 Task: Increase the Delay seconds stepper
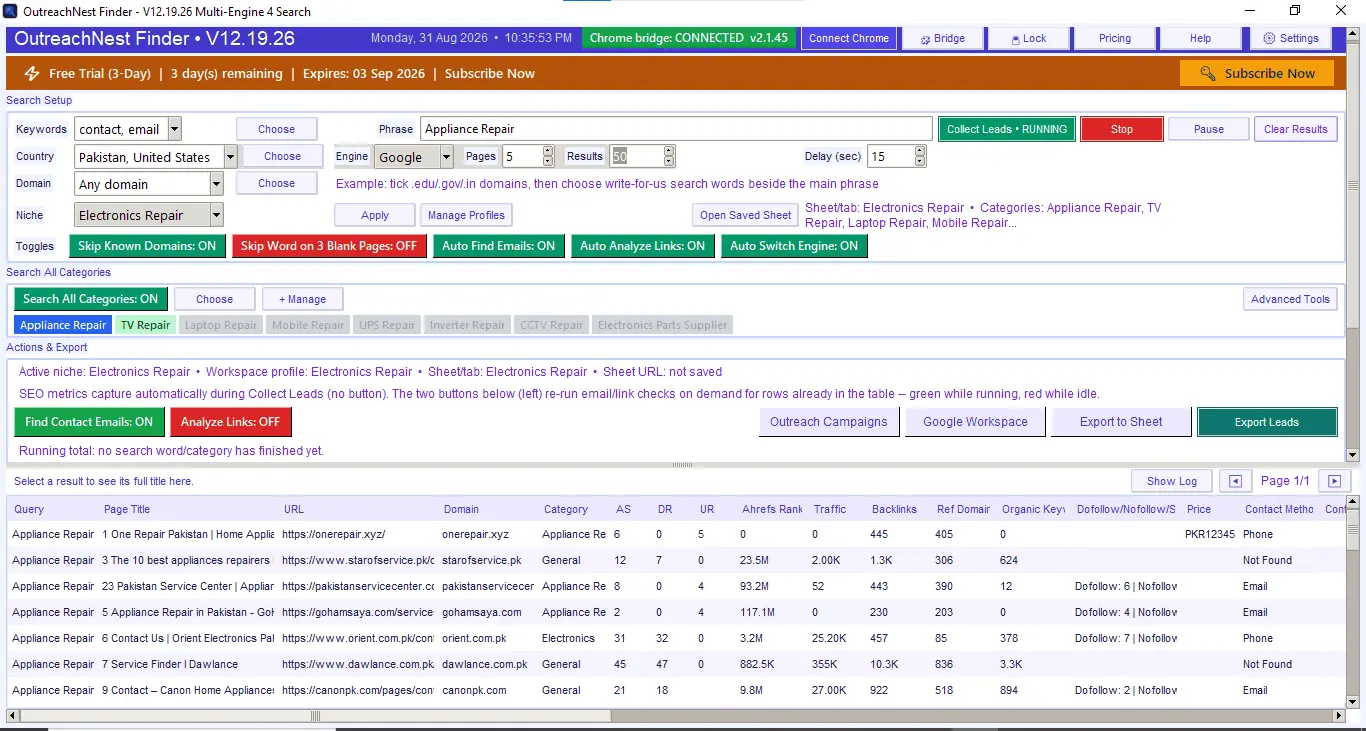click(x=920, y=151)
